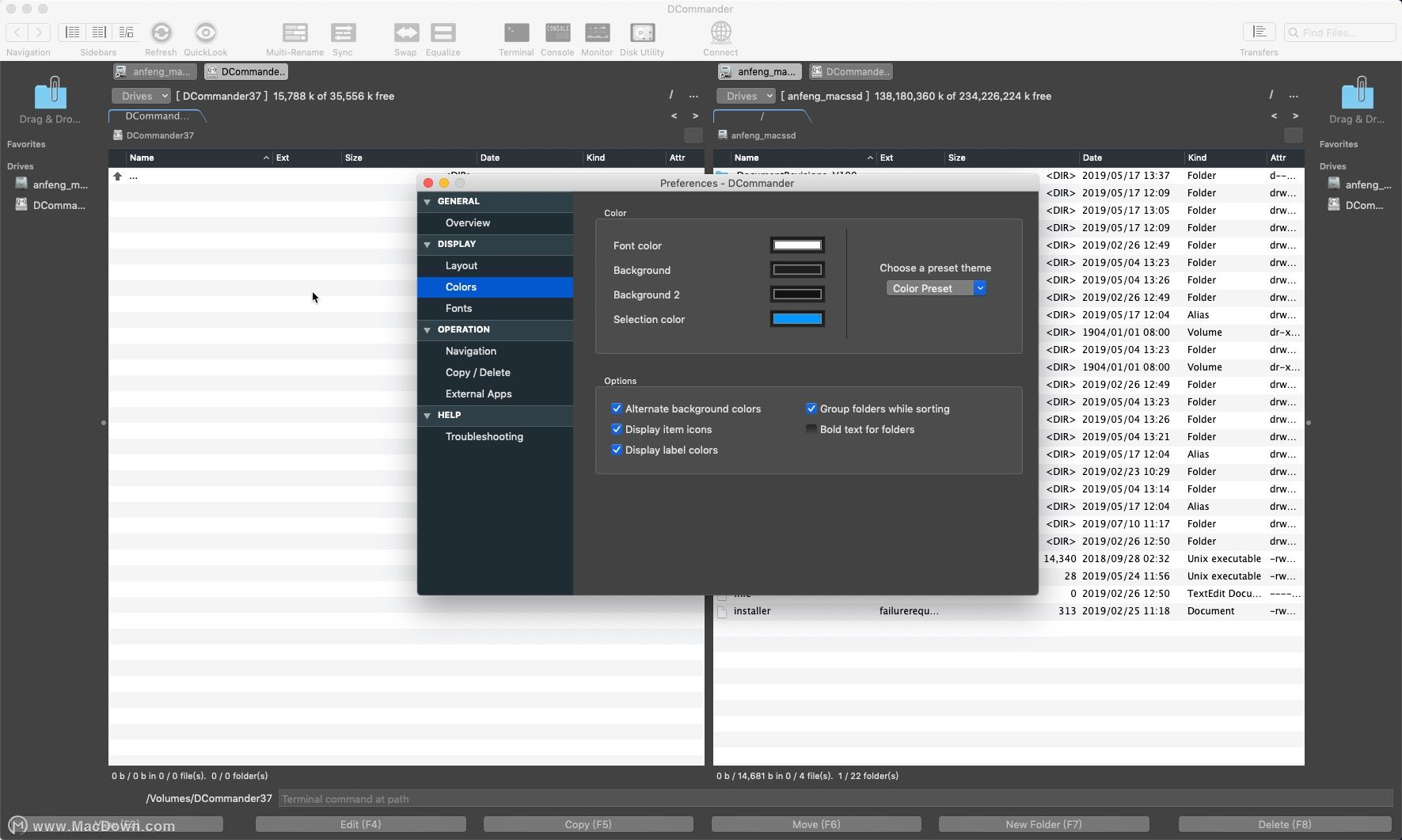
Task: Collapse the HELP section
Action: pyautogui.click(x=427, y=416)
